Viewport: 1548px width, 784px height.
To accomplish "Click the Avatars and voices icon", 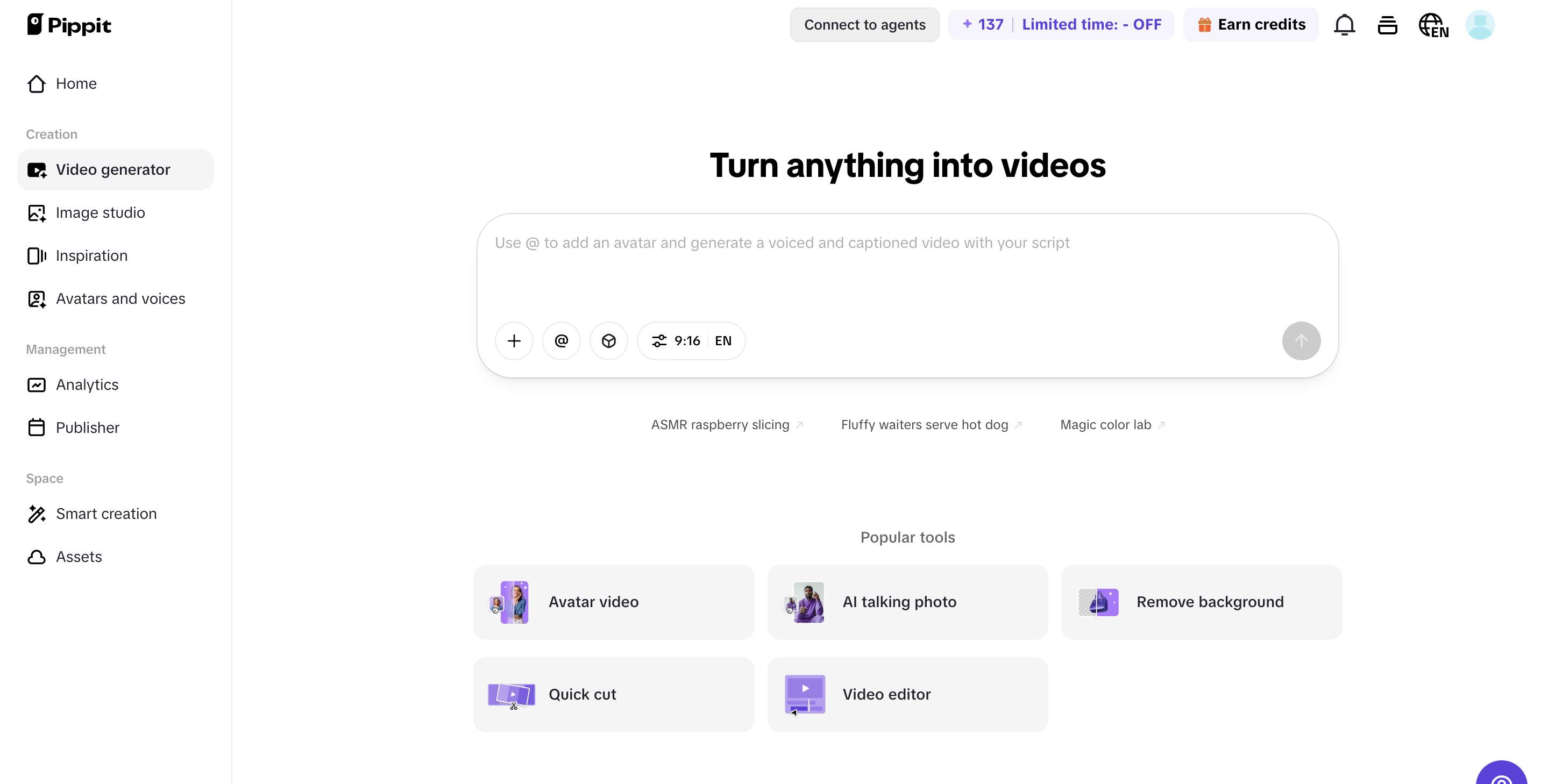I will pyautogui.click(x=37, y=298).
